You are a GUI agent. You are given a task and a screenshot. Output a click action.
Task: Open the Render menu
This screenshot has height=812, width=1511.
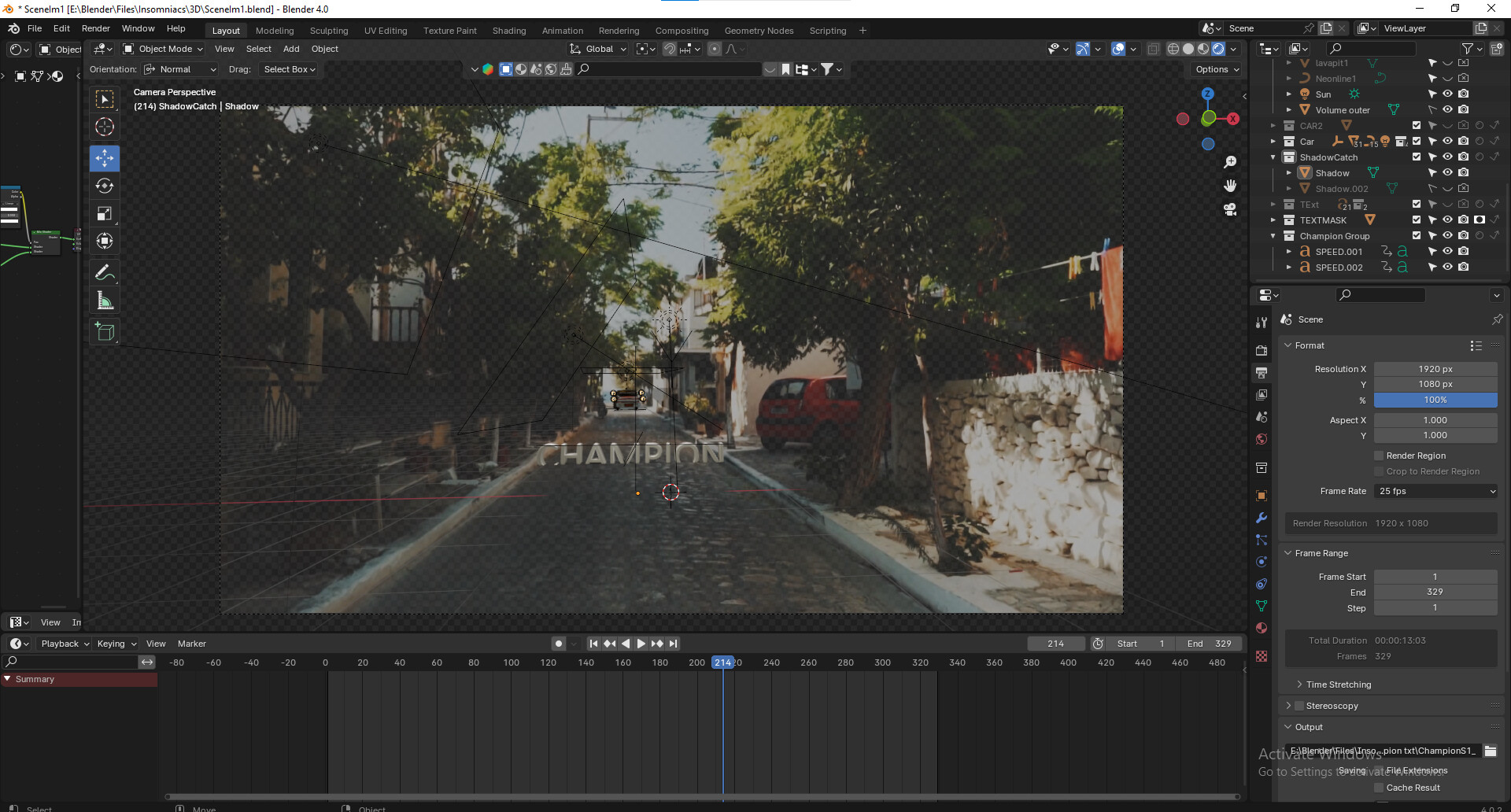96,28
